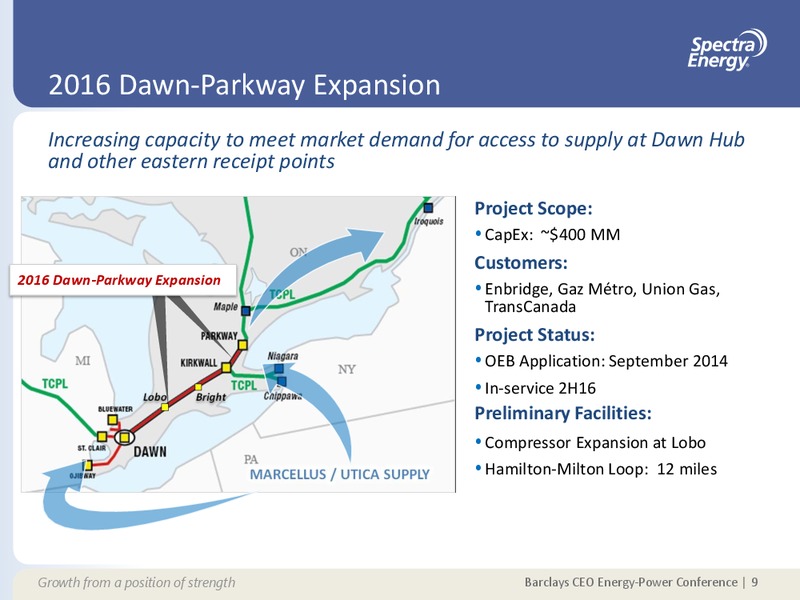Click the circled Dawn hub marker
This screenshot has width=800, height=600.
tap(124, 437)
